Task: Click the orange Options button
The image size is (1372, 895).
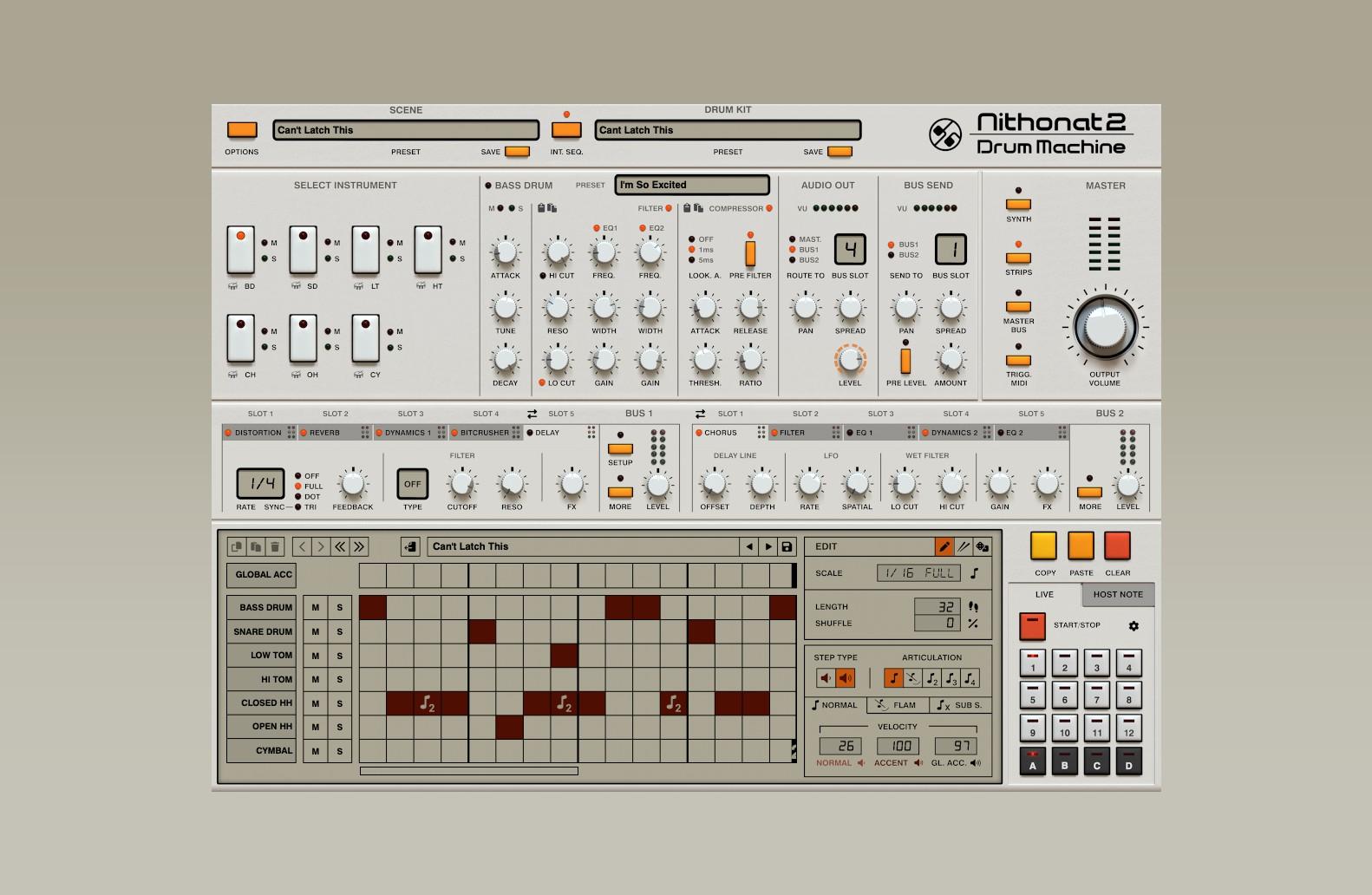Action: (242, 130)
